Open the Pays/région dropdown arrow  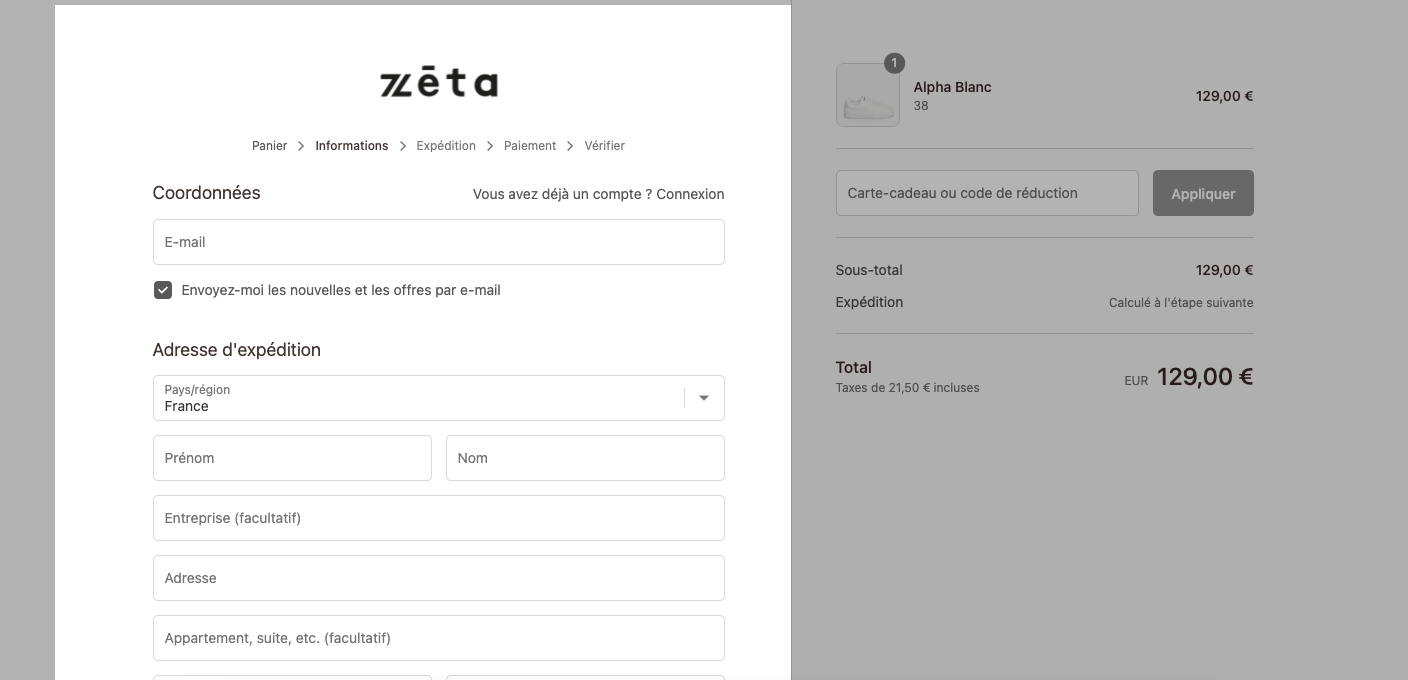pyautogui.click(x=704, y=398)
